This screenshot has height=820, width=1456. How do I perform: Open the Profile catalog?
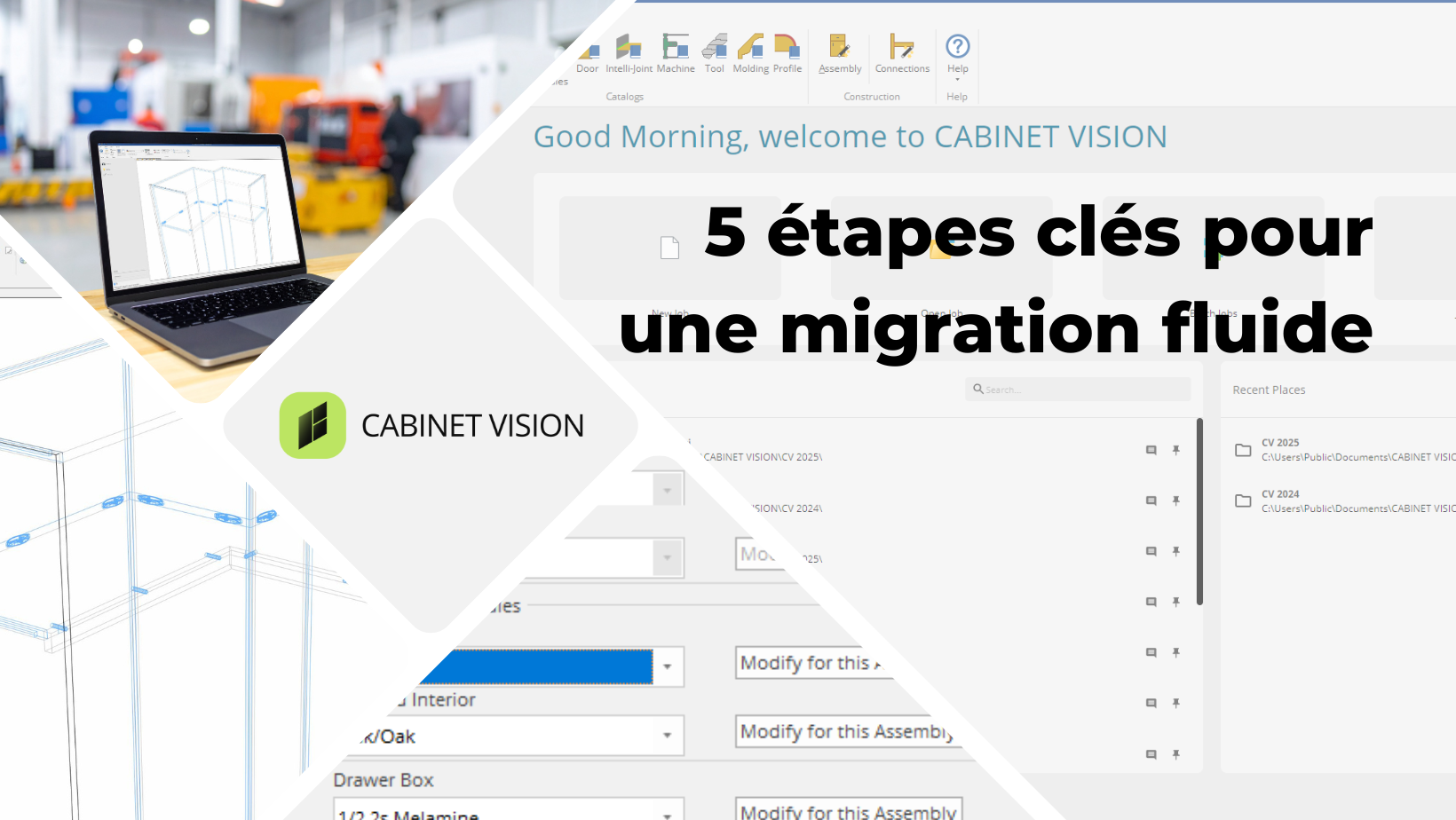[x=787, y=54]
